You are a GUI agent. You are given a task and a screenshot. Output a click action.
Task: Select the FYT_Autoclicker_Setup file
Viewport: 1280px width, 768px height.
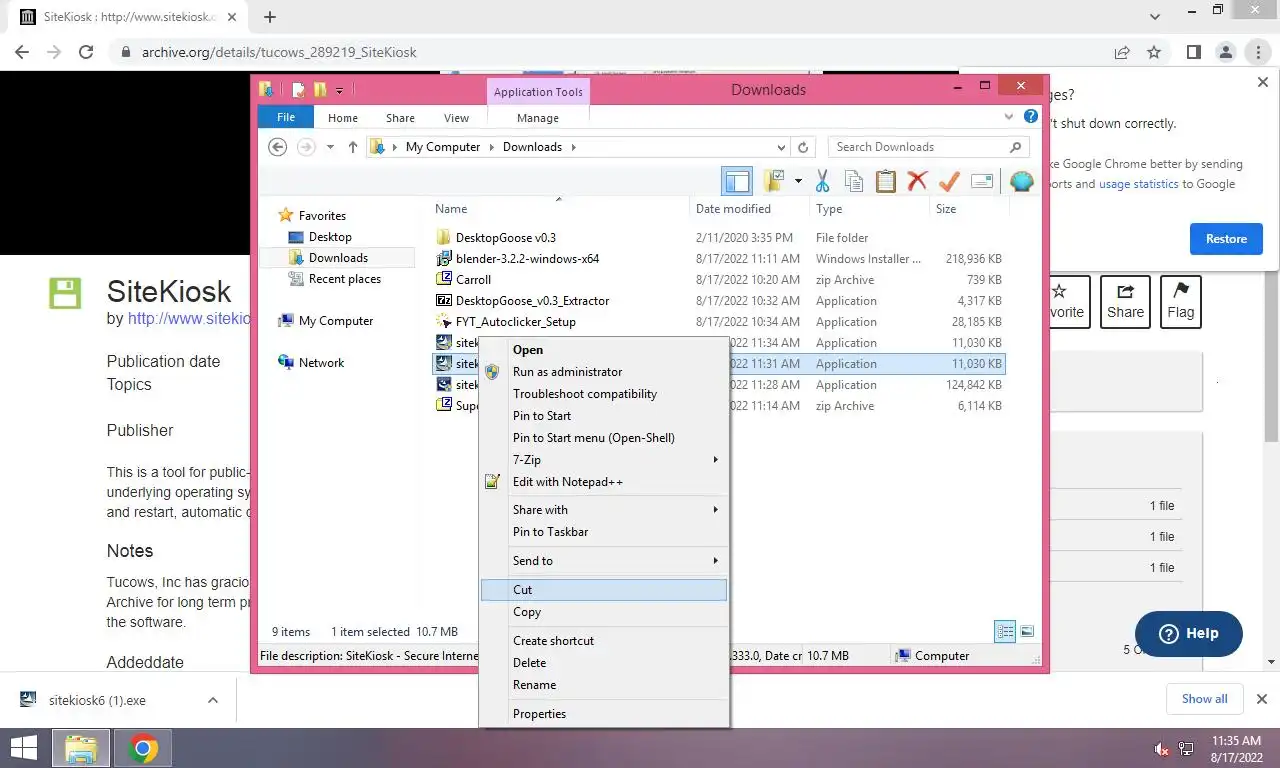click(516, 322)
